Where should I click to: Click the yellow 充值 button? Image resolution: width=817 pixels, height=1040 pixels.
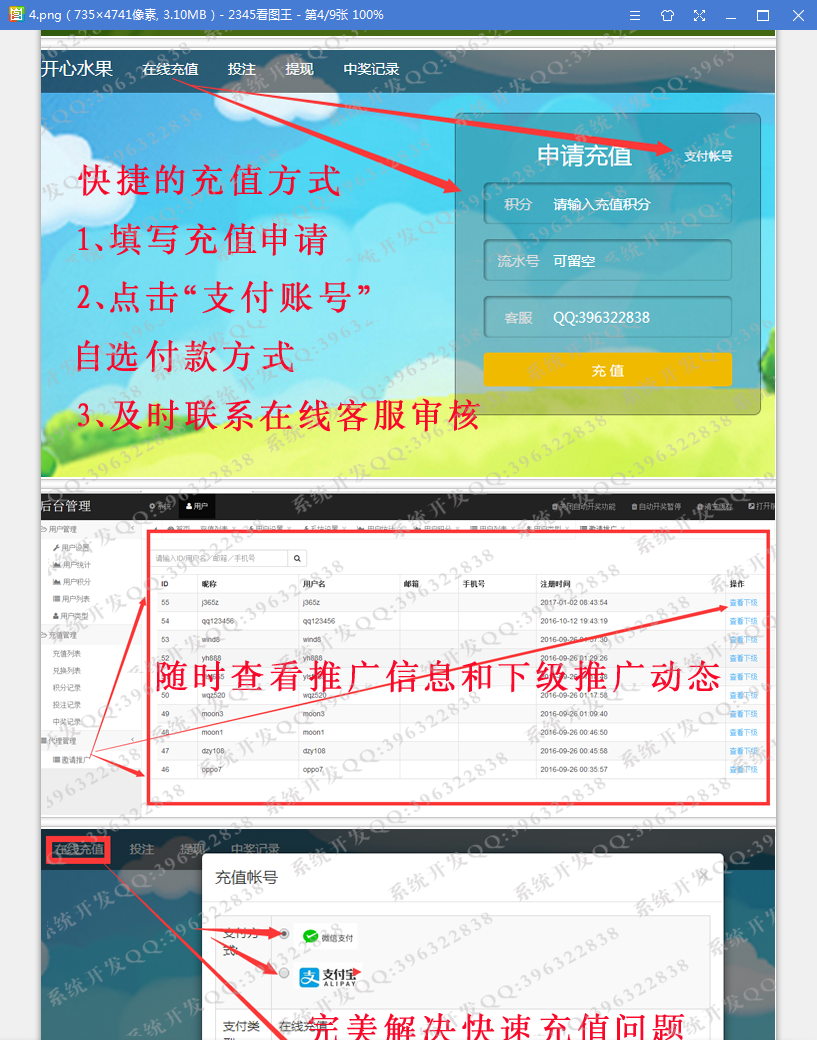pos(607,369)
